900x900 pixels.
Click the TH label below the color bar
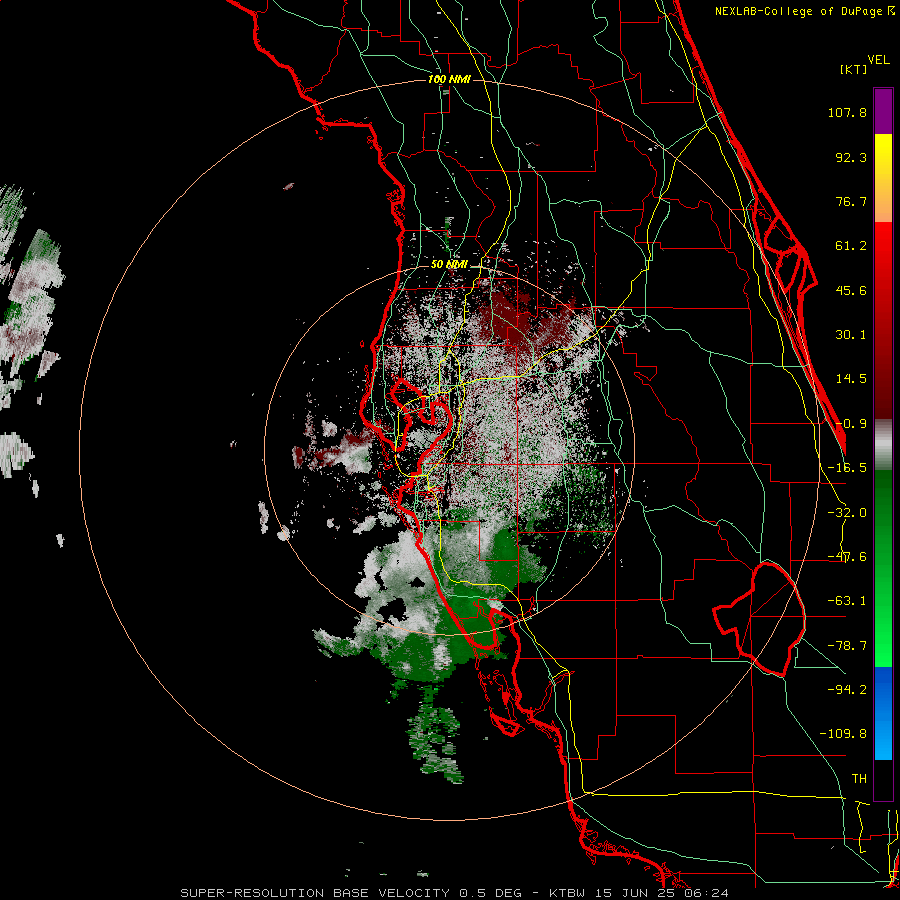click(859, 778)
